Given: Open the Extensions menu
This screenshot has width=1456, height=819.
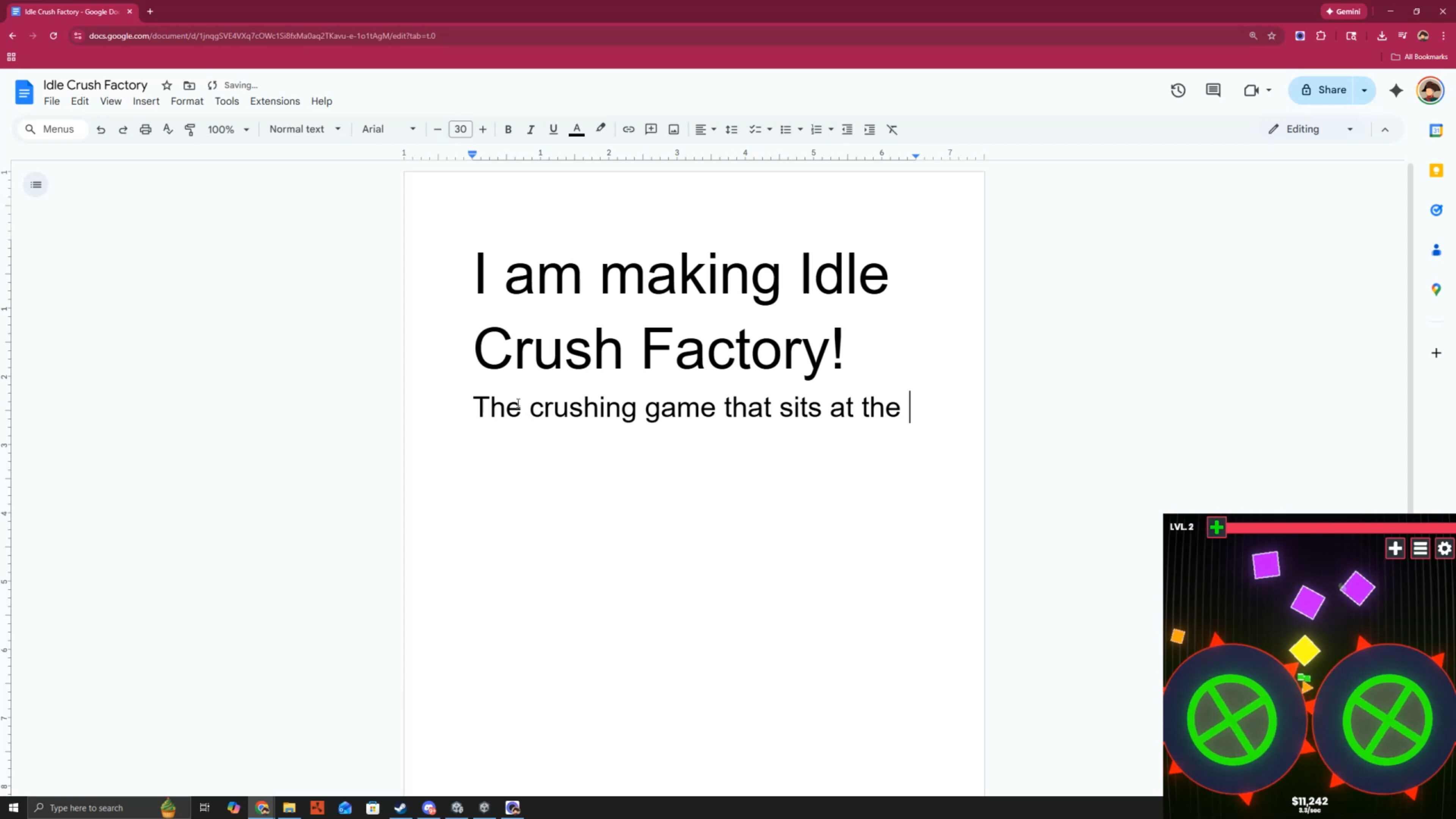Looking at the screenshot, I should [275, 101].
